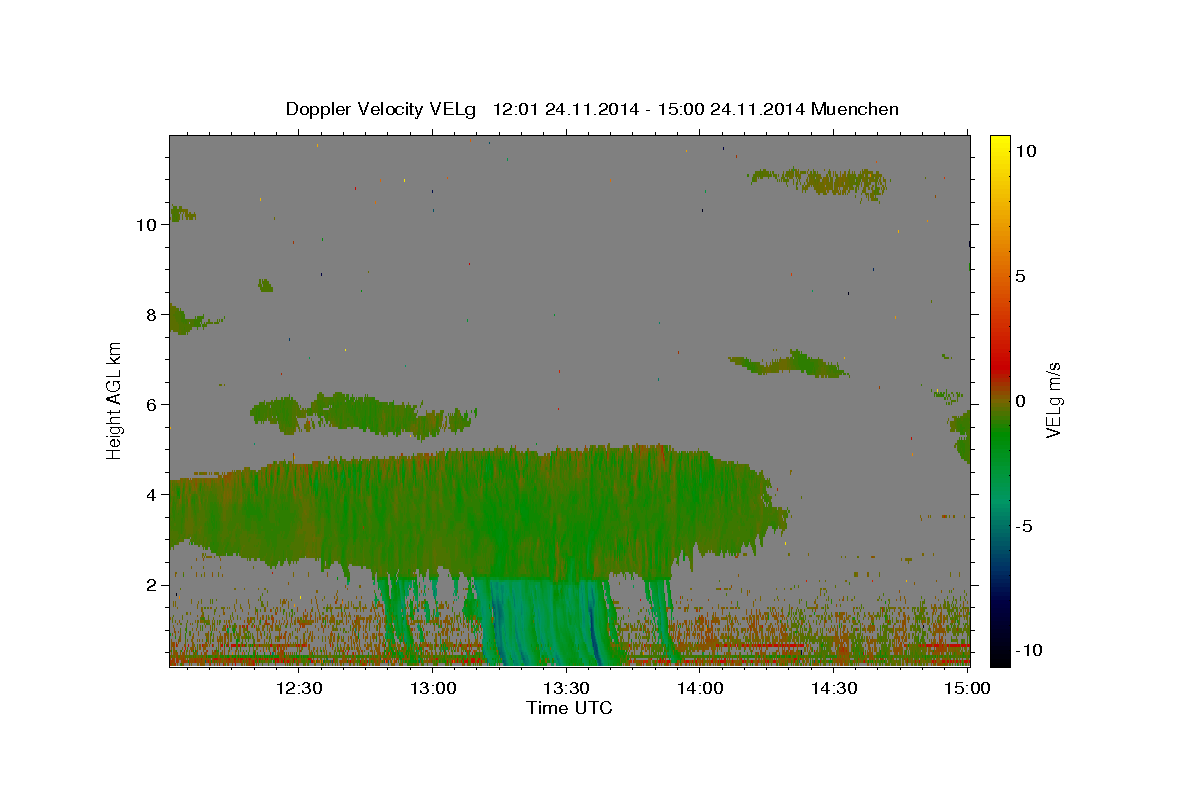Click the 'Height AGL km' axis title
1200x800 pixels.
[115, 400]
